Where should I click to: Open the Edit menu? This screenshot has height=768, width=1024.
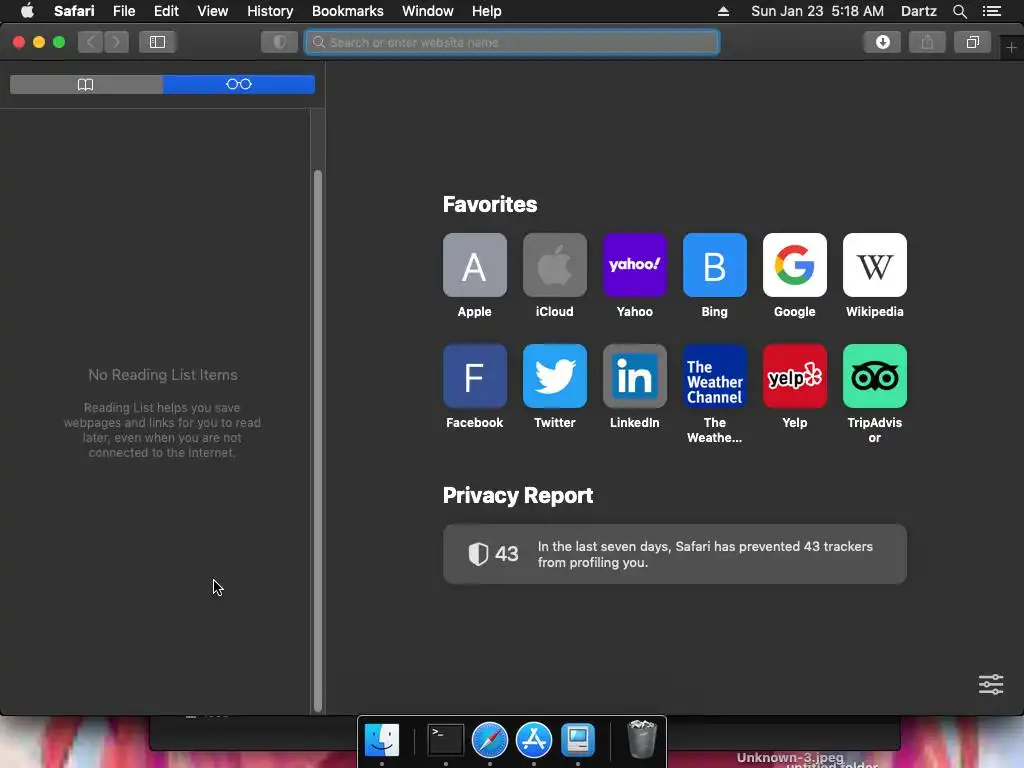pos(167,11)
